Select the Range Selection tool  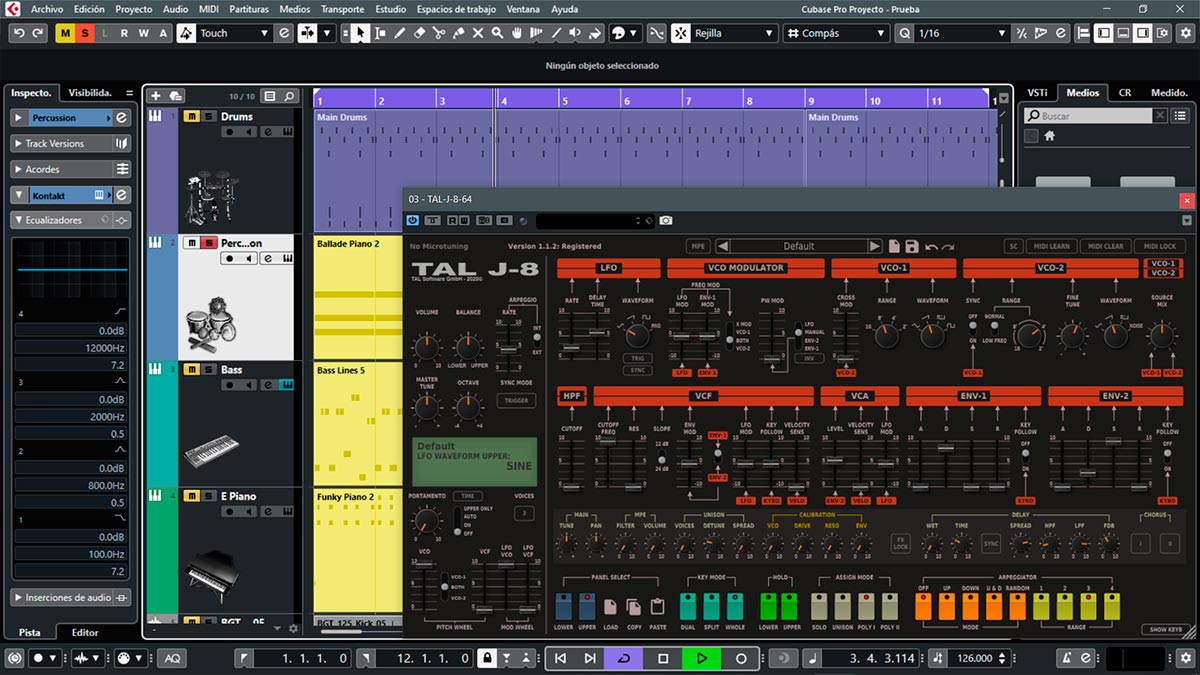click(380, 33)
